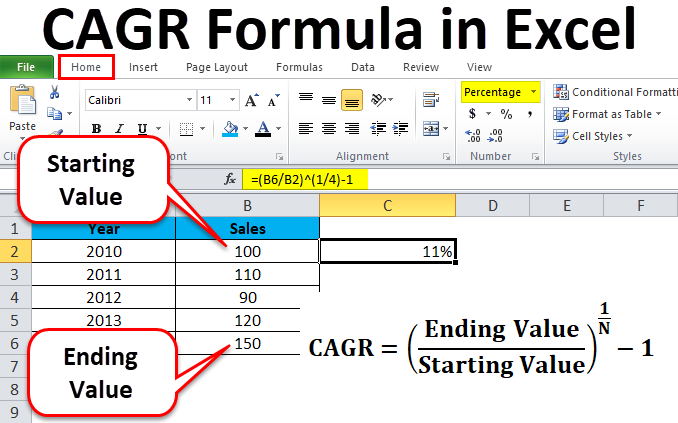Screen dimensions: 678x423
Task: Select Top Align icon
Action: [x=306, y=99]
